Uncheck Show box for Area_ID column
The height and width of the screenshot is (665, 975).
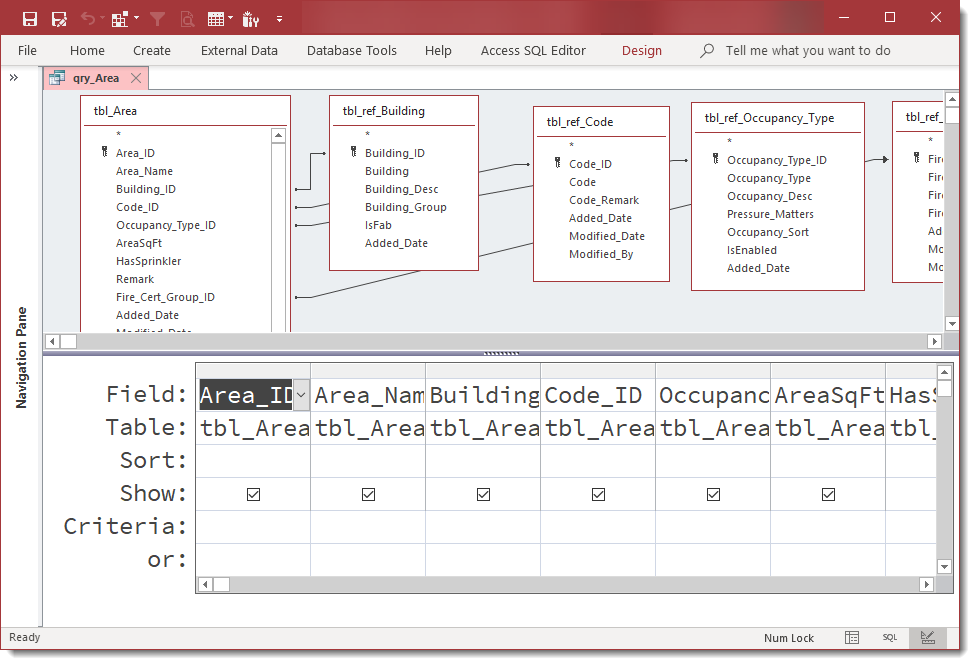pyautogui.click(x=253, y=495)
